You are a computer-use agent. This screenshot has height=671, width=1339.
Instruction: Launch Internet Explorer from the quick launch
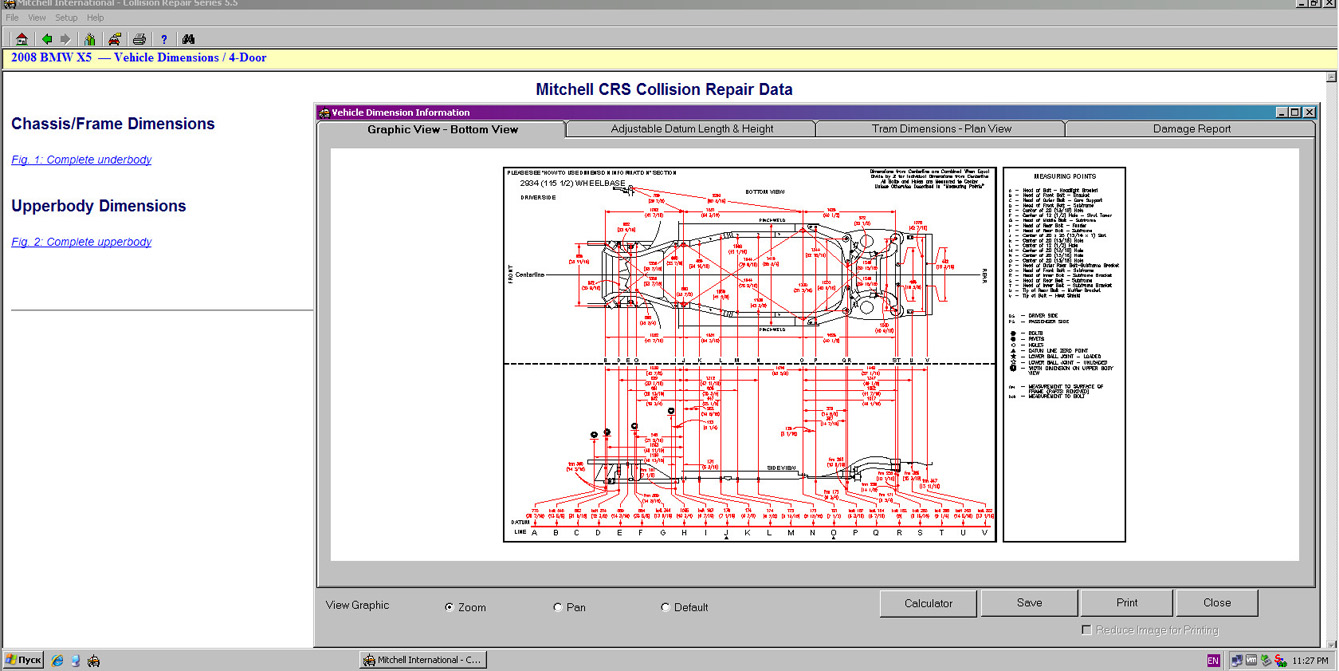58,660
